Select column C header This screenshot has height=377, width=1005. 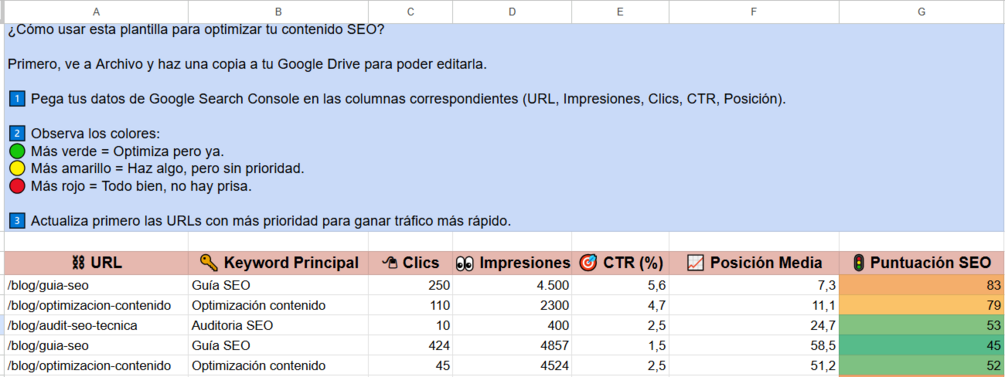click(410, 12)
